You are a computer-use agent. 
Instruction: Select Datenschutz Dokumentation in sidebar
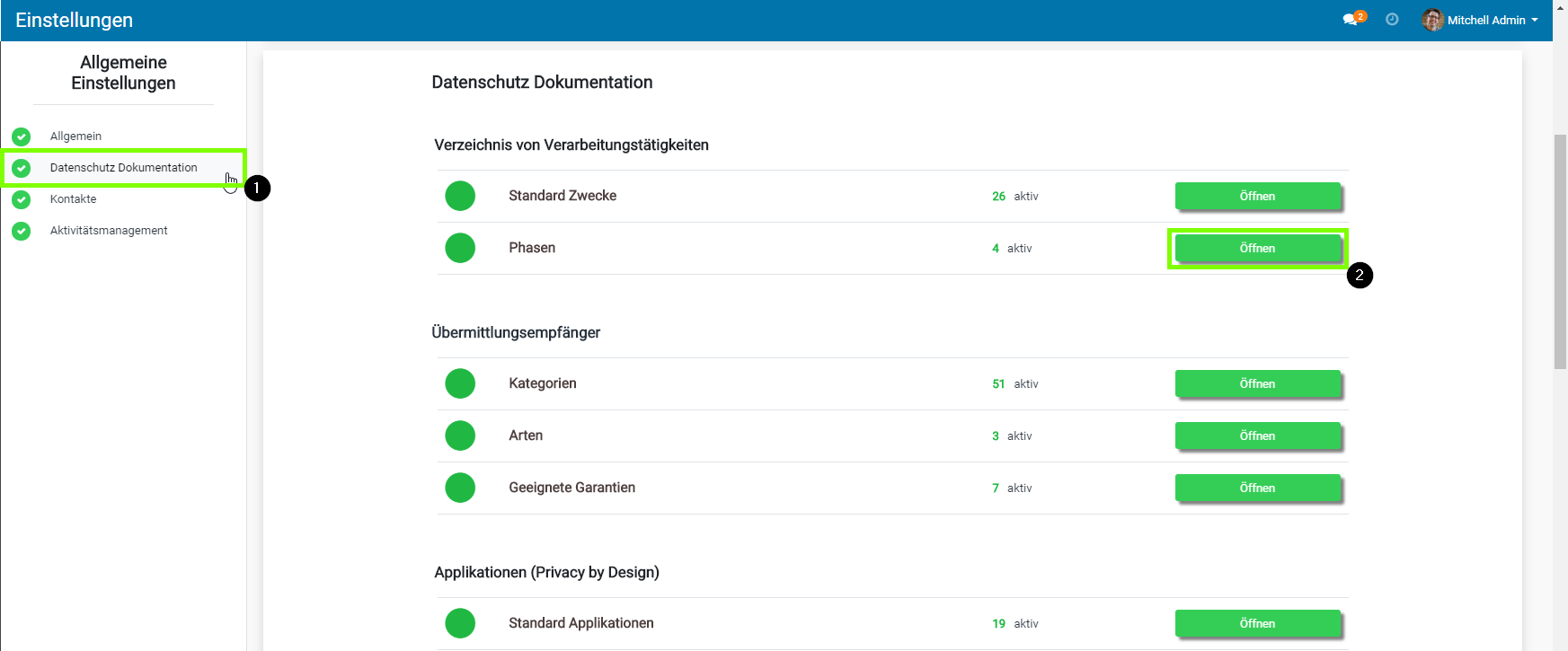click(x=123, y=168)
